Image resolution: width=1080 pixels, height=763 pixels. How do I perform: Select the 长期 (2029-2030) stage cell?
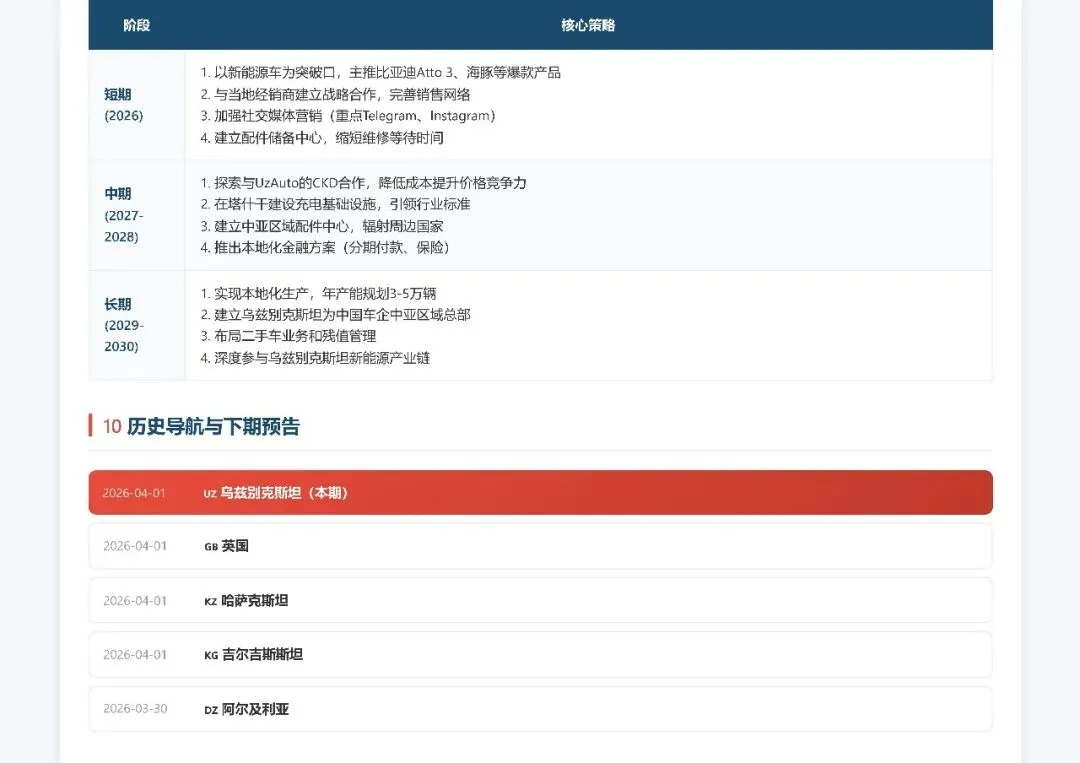tap(136, 325)
